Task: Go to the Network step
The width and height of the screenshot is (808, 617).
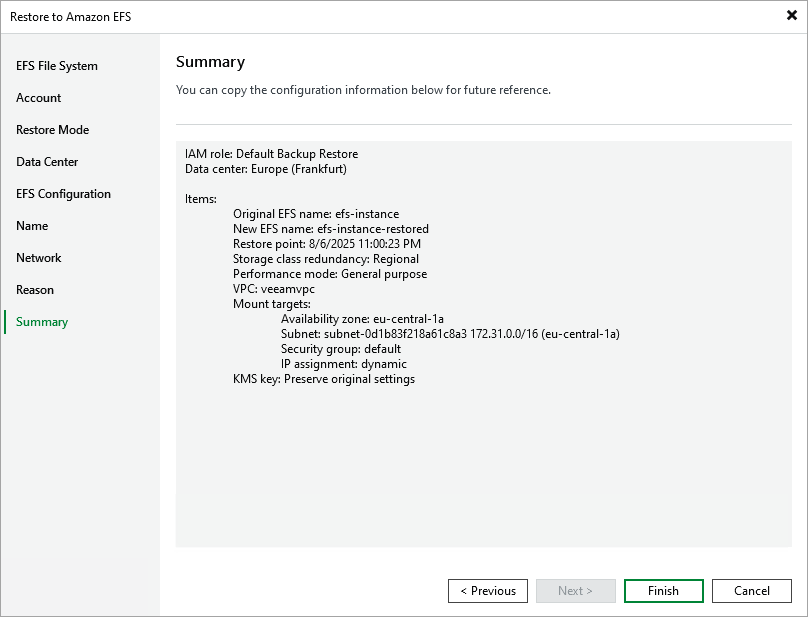Action: coord(39,258)
